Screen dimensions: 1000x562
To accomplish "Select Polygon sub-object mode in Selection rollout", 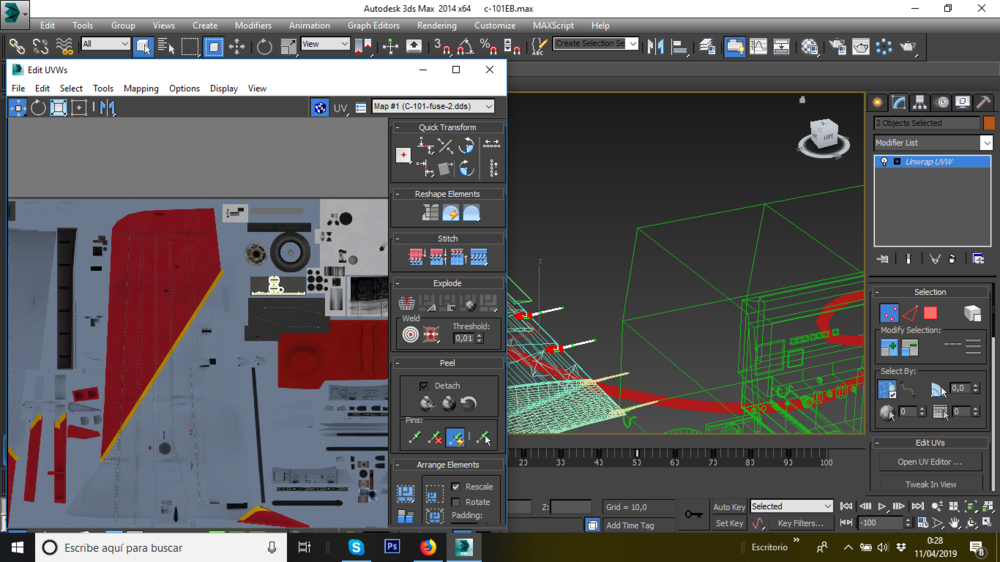I will click(930, 314).
